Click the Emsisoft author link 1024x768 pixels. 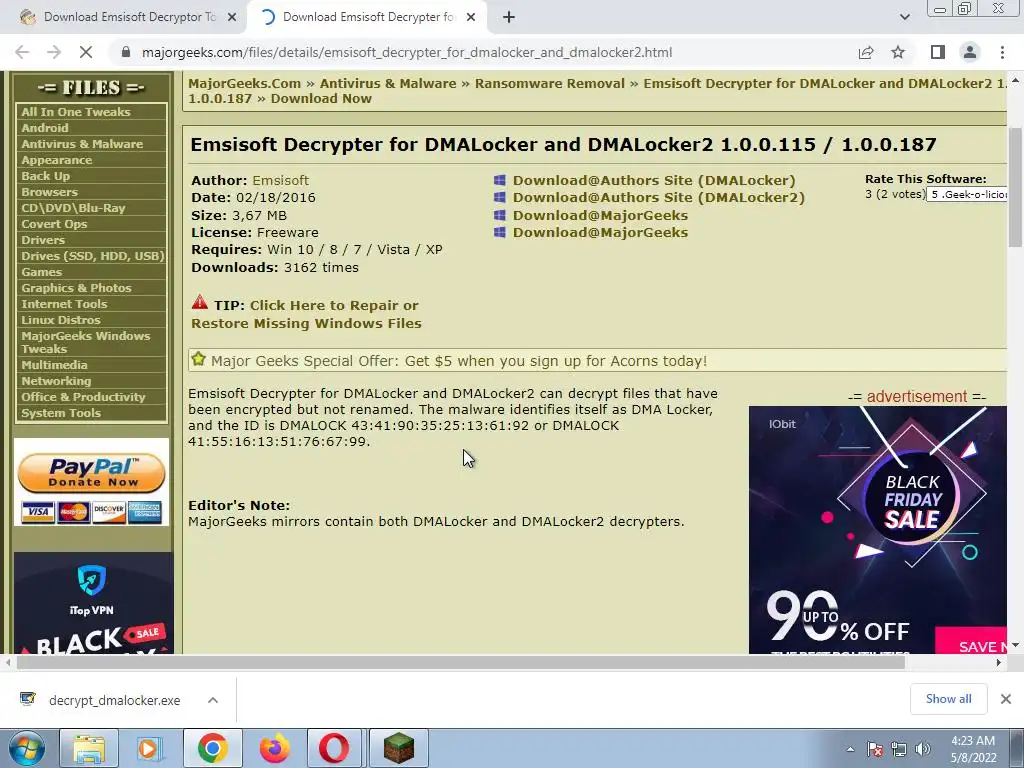(x=280, y=180)
